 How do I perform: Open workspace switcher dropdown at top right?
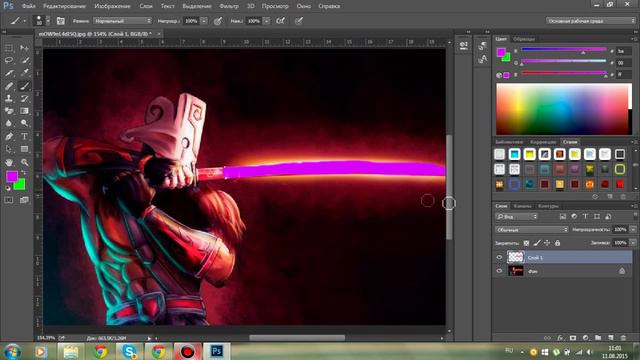coord(591,21)
